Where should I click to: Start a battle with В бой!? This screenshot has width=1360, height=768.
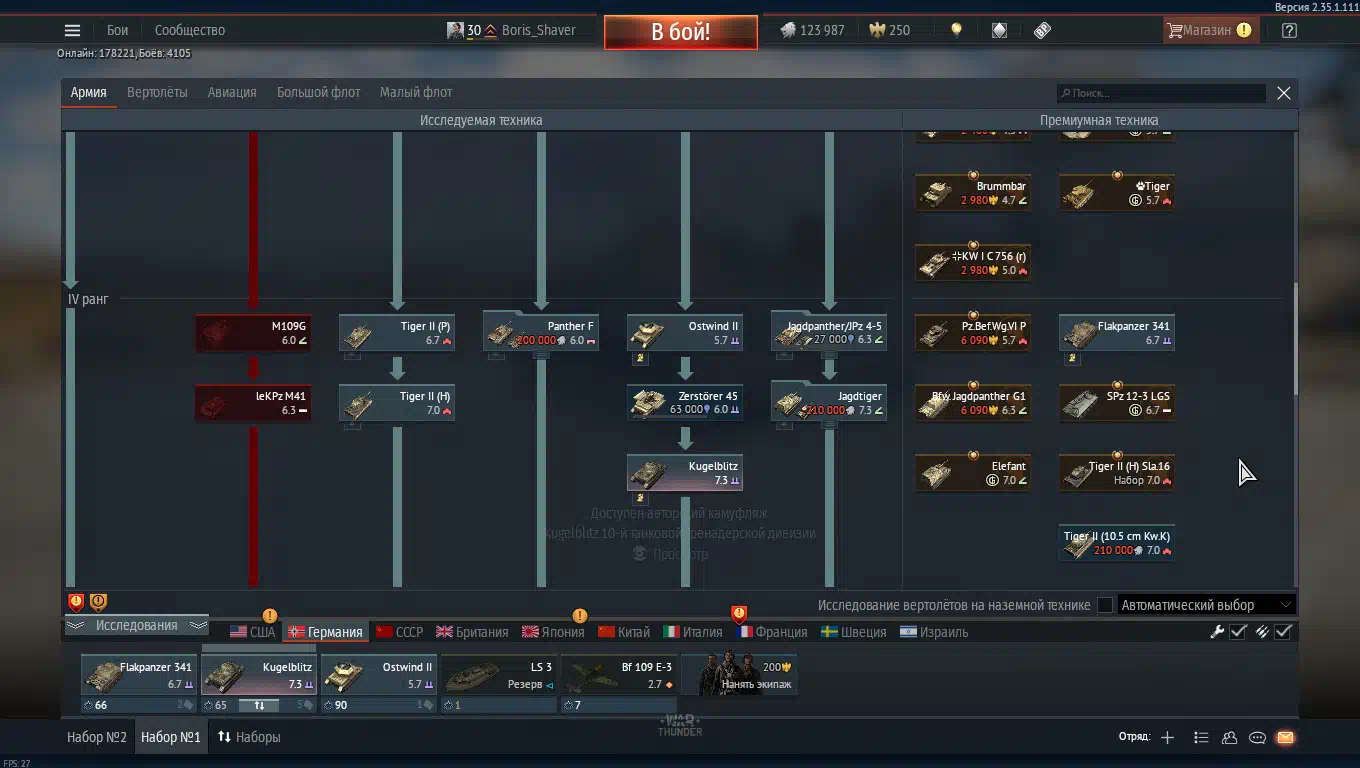[x=680, y=31]
